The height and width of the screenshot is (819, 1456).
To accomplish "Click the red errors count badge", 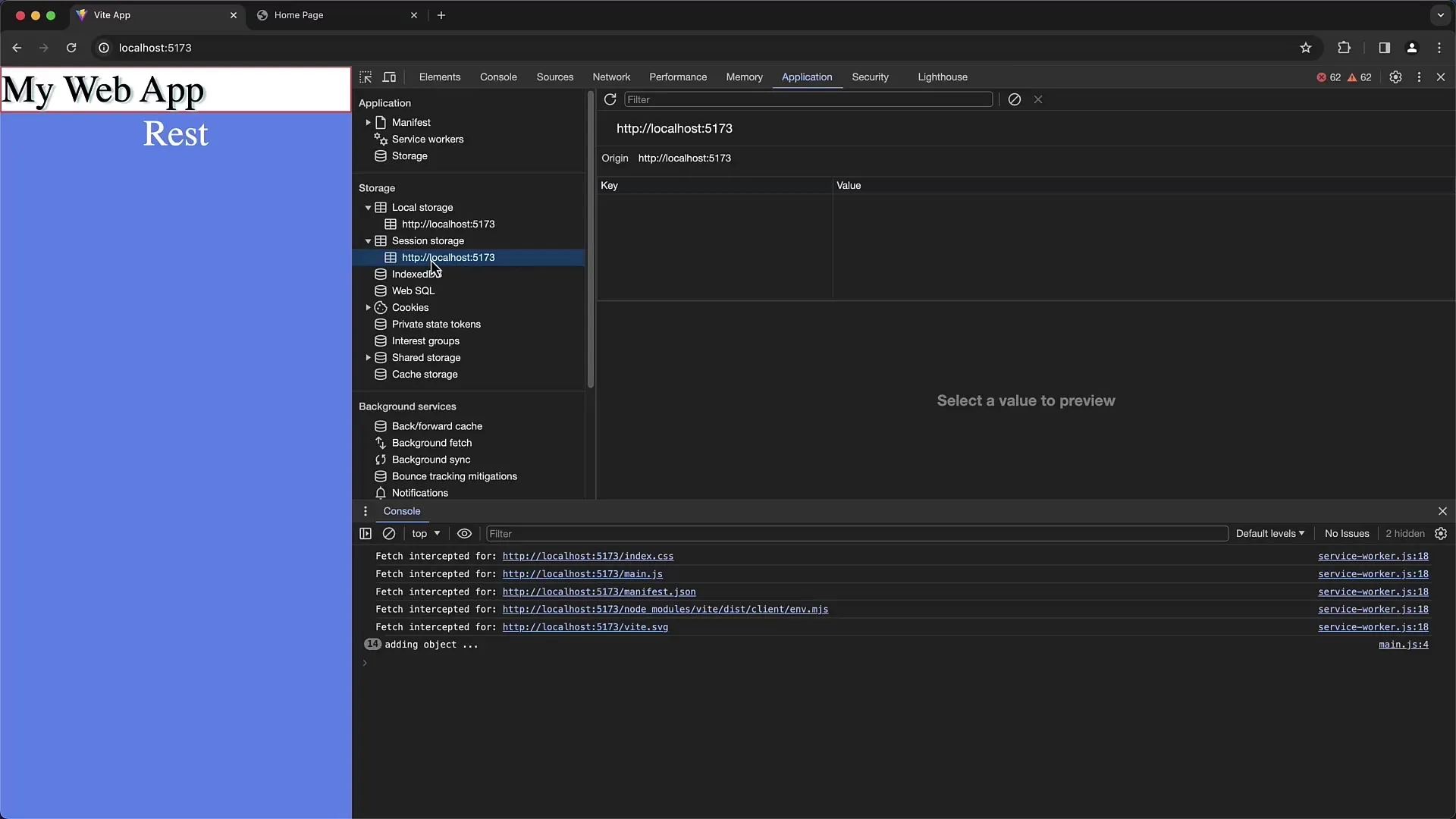I will (x=1329, y=77).
